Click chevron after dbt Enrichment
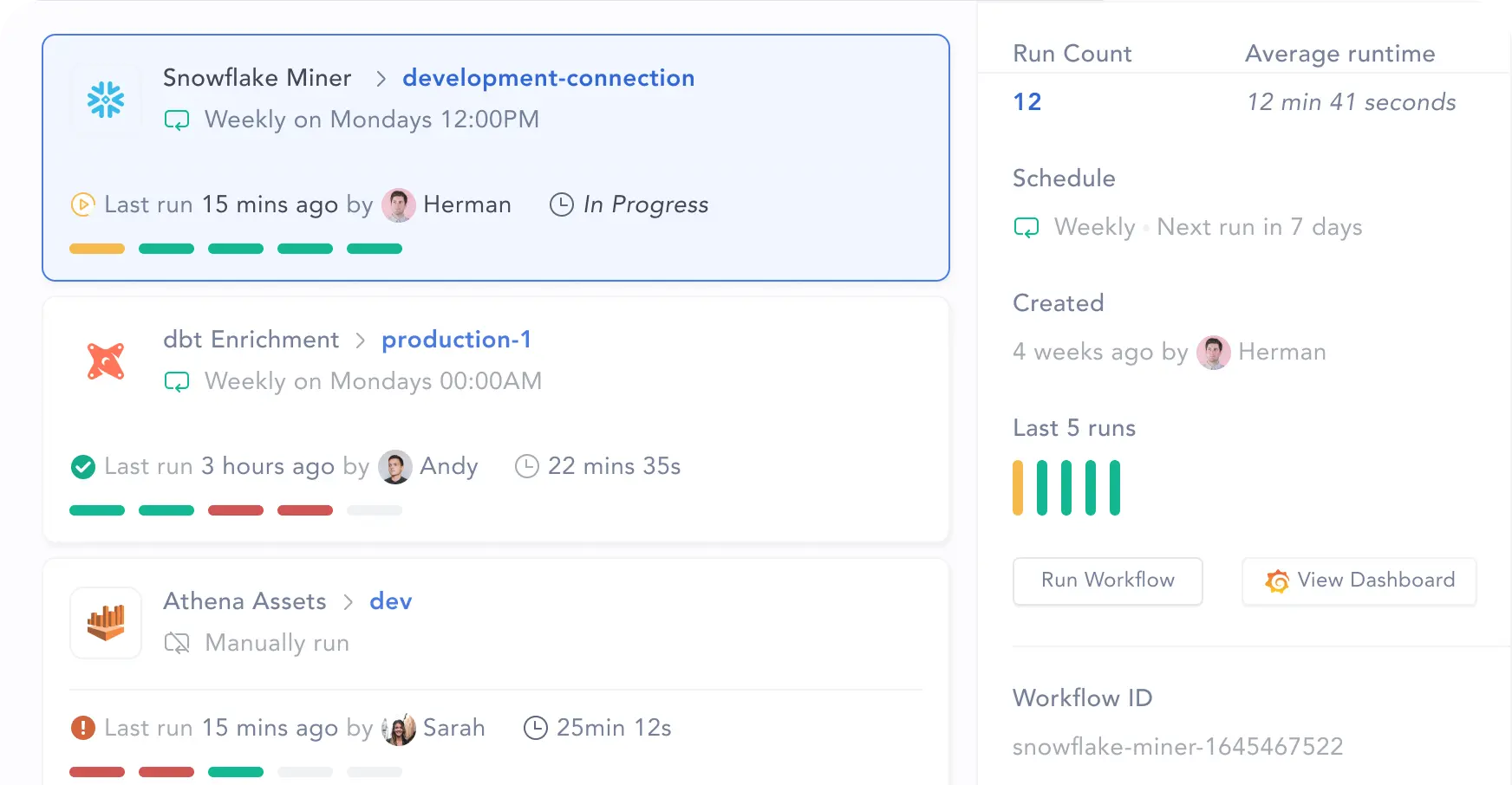Viewport: 1512px width, 785px height. click(360, 341)
